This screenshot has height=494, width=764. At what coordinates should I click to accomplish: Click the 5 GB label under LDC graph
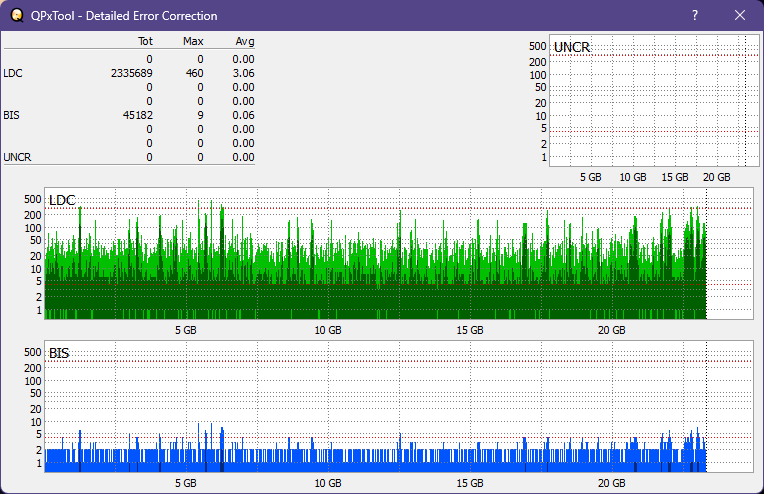tap(186, 330)
